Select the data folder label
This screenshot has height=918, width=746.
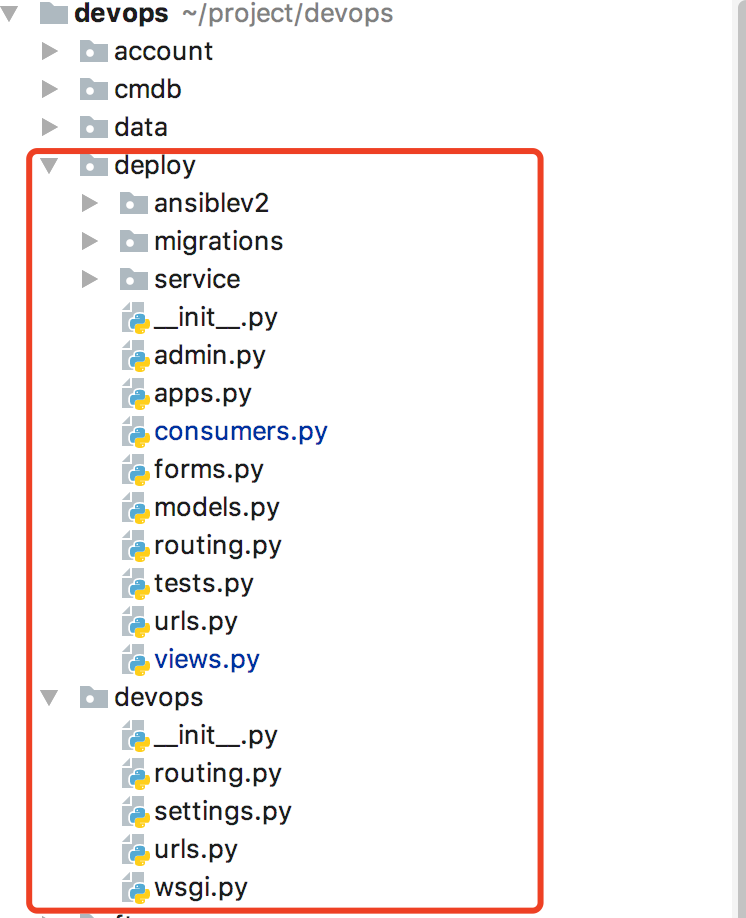click(140, 128)
